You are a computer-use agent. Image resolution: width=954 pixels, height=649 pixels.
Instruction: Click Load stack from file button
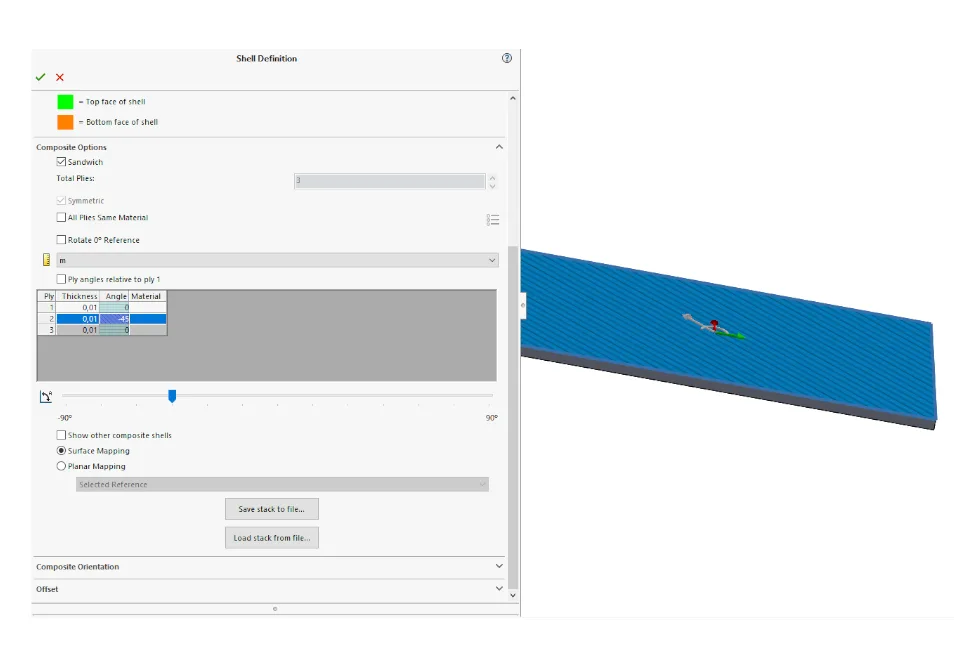(271, 538)
